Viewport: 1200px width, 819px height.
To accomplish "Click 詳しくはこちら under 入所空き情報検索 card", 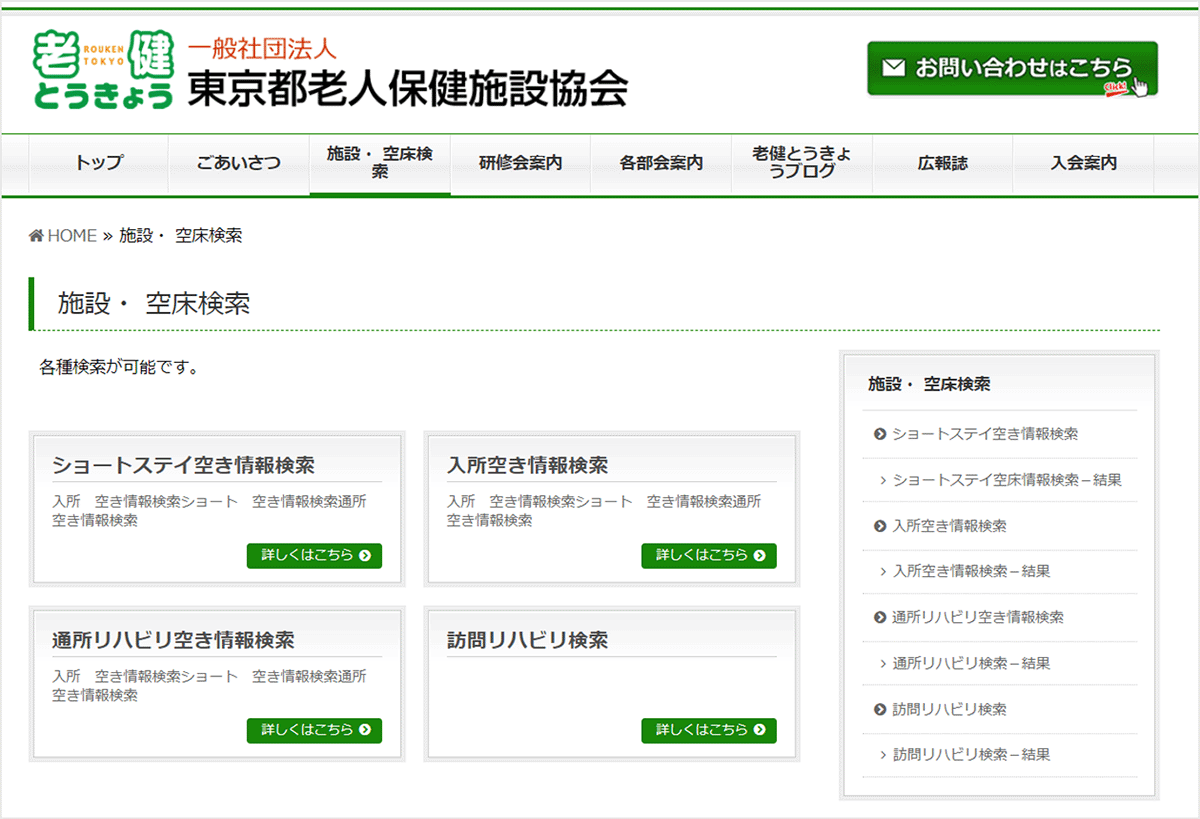I will pos(709,556).
